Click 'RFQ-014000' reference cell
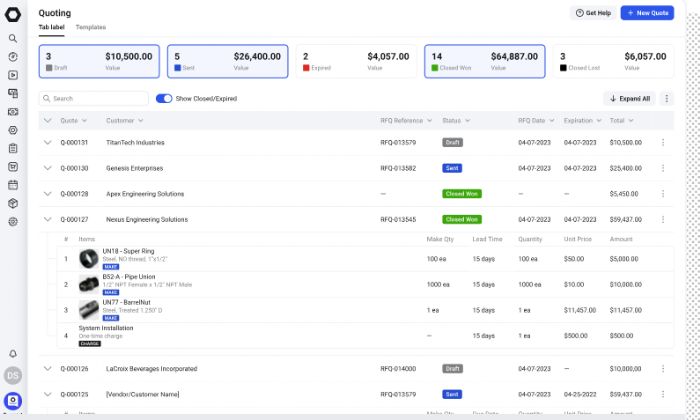This screenshot has width=700, height=420. pos(398,369)
